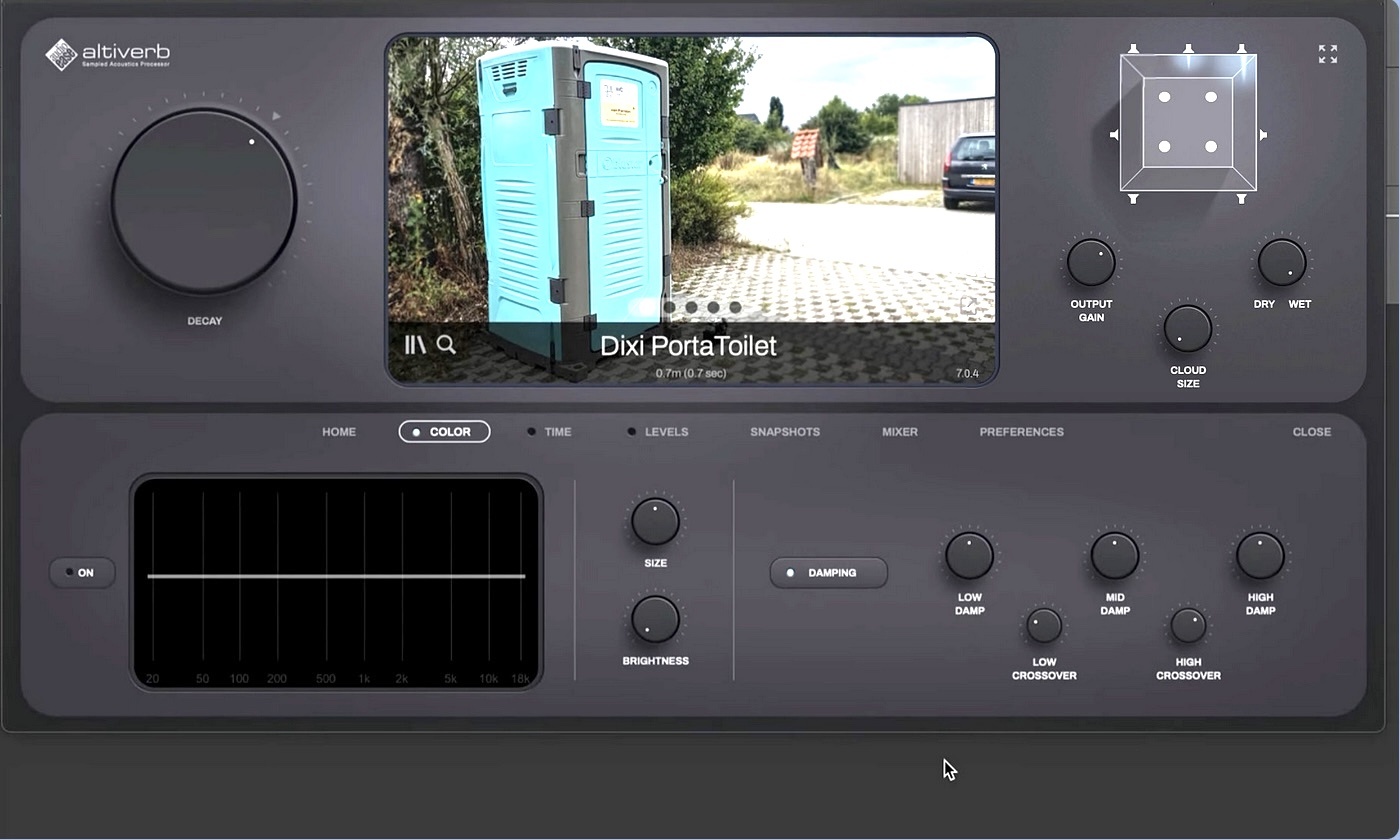
Task: Open the Preferences tab
Action: pyautogui.click(x=1021, y=432)
